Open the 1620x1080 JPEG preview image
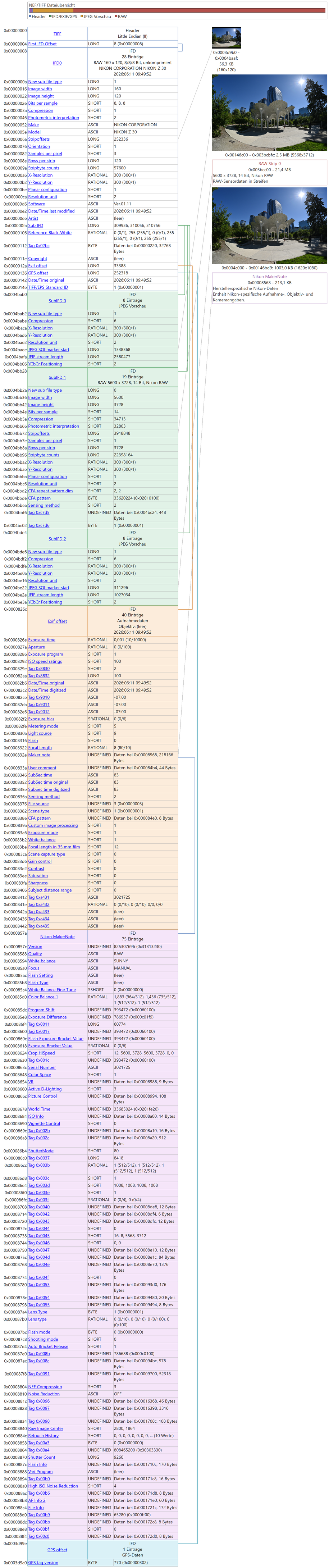The height and width of the screenshot is (1568, 329). tap(269, 226)
